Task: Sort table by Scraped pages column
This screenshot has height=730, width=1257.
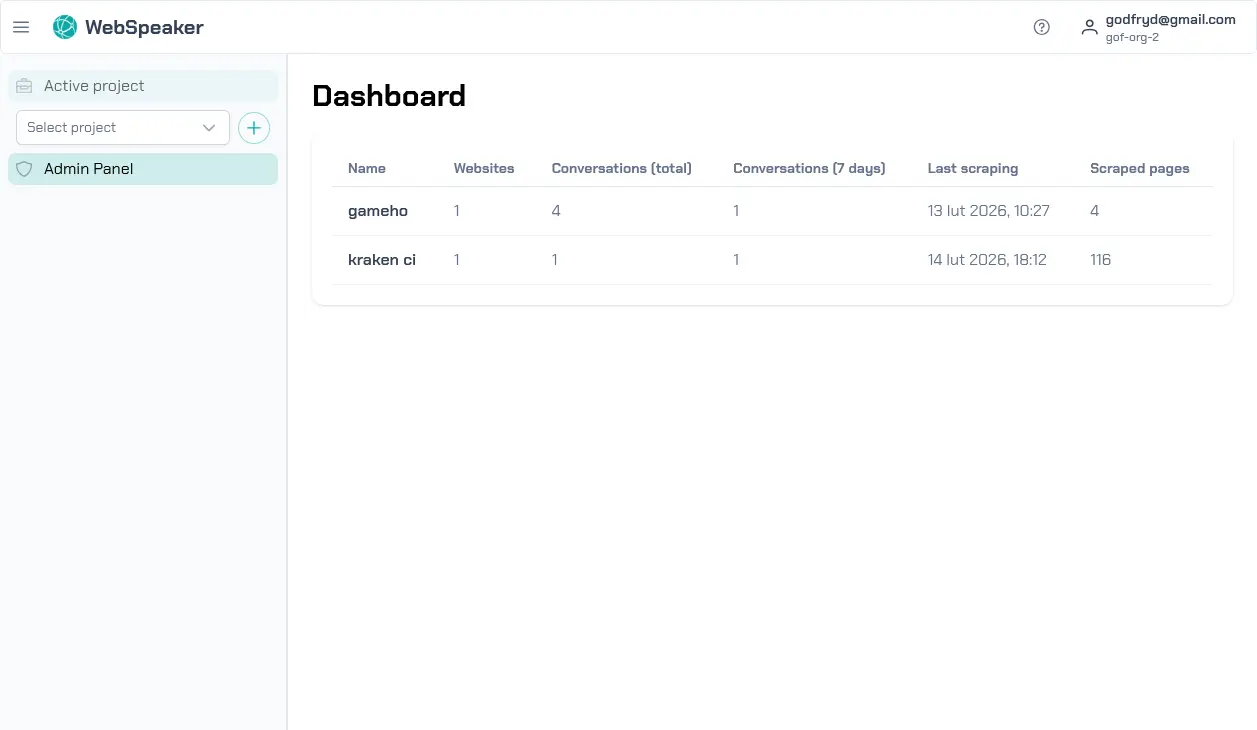Action: (x=1139, y=168)
